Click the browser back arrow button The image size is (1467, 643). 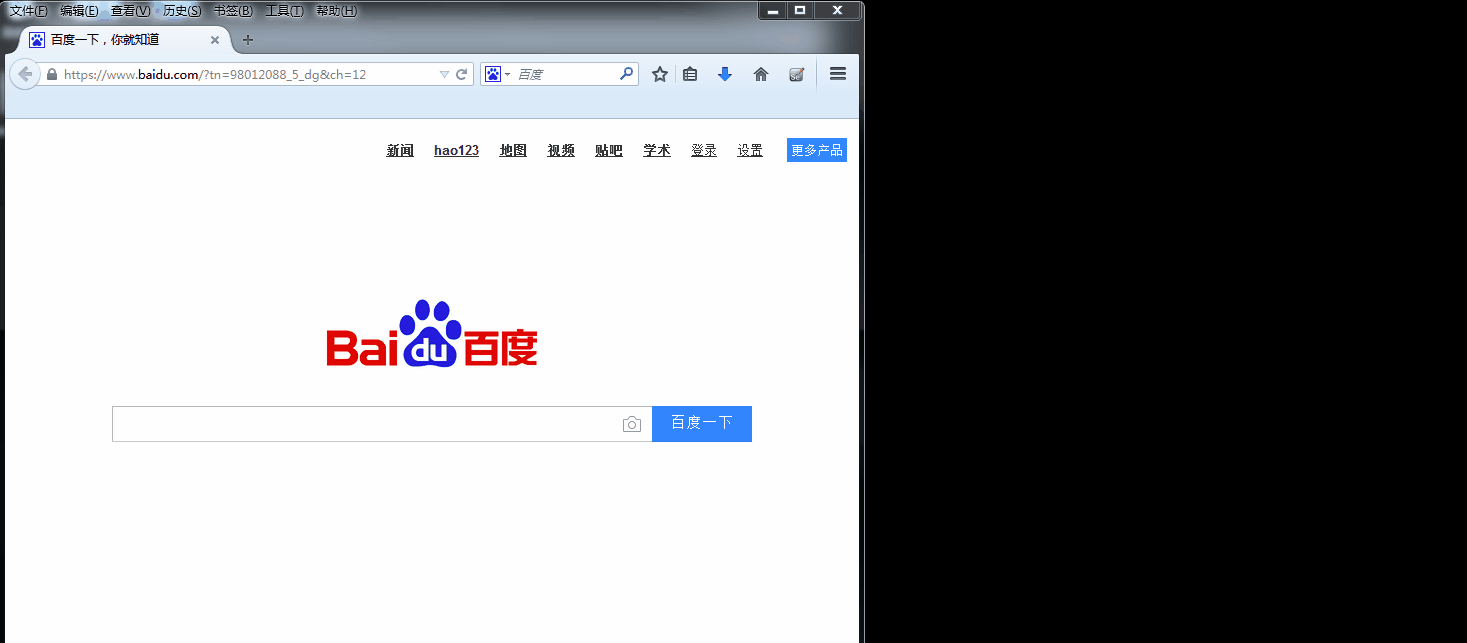tap(25, 74)
